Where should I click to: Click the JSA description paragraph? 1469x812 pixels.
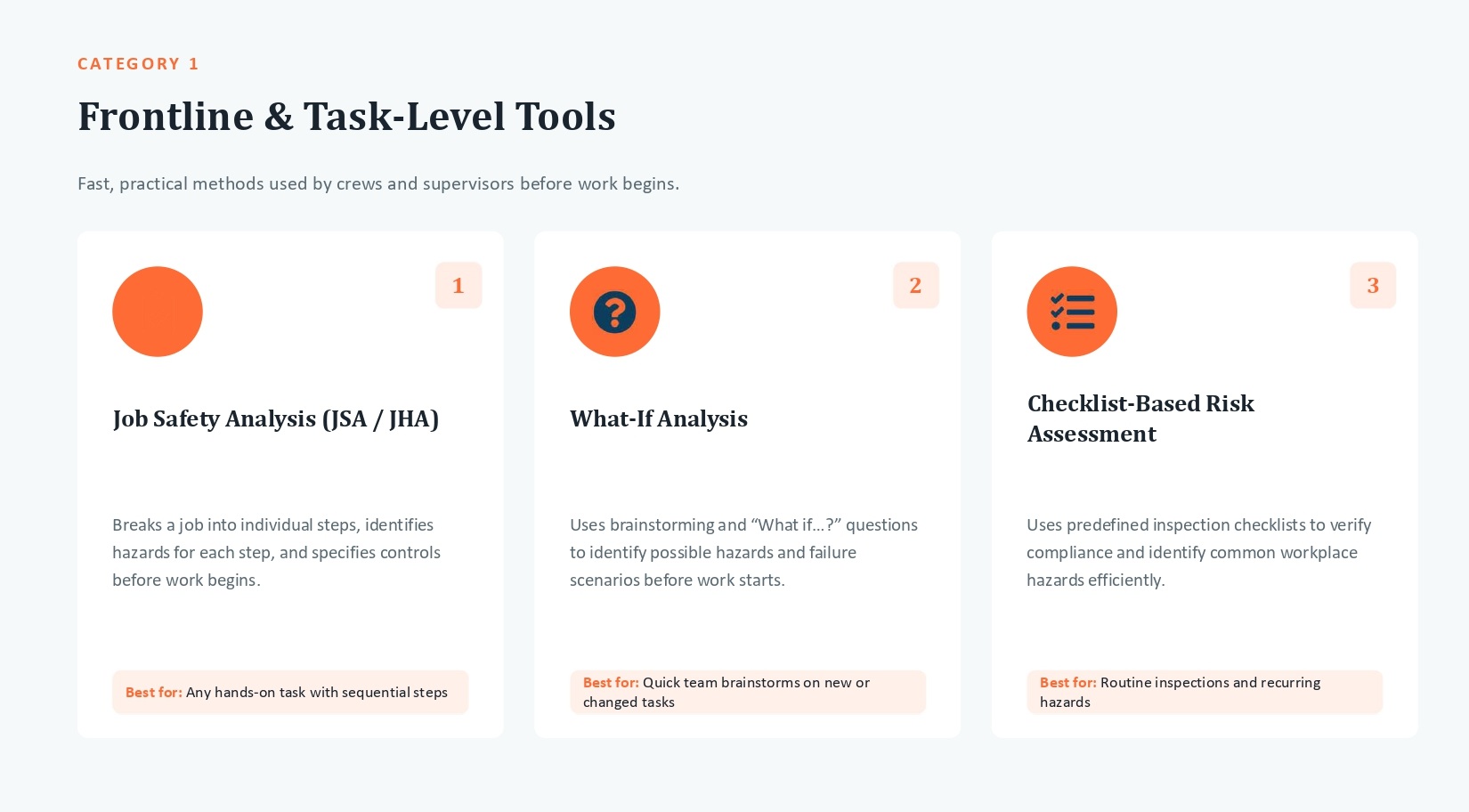tap(277, 552)
